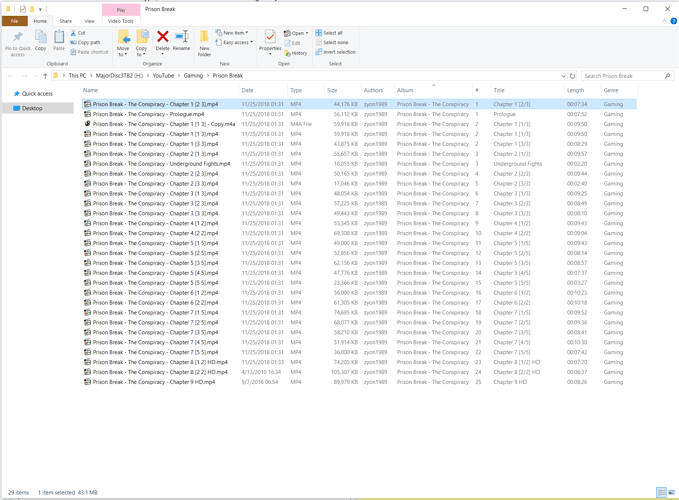Image resolution: width=679 pixels, height=500 pixels.
Task: Switch to Large icons view in status bar
Action: [x=672, y=492]
